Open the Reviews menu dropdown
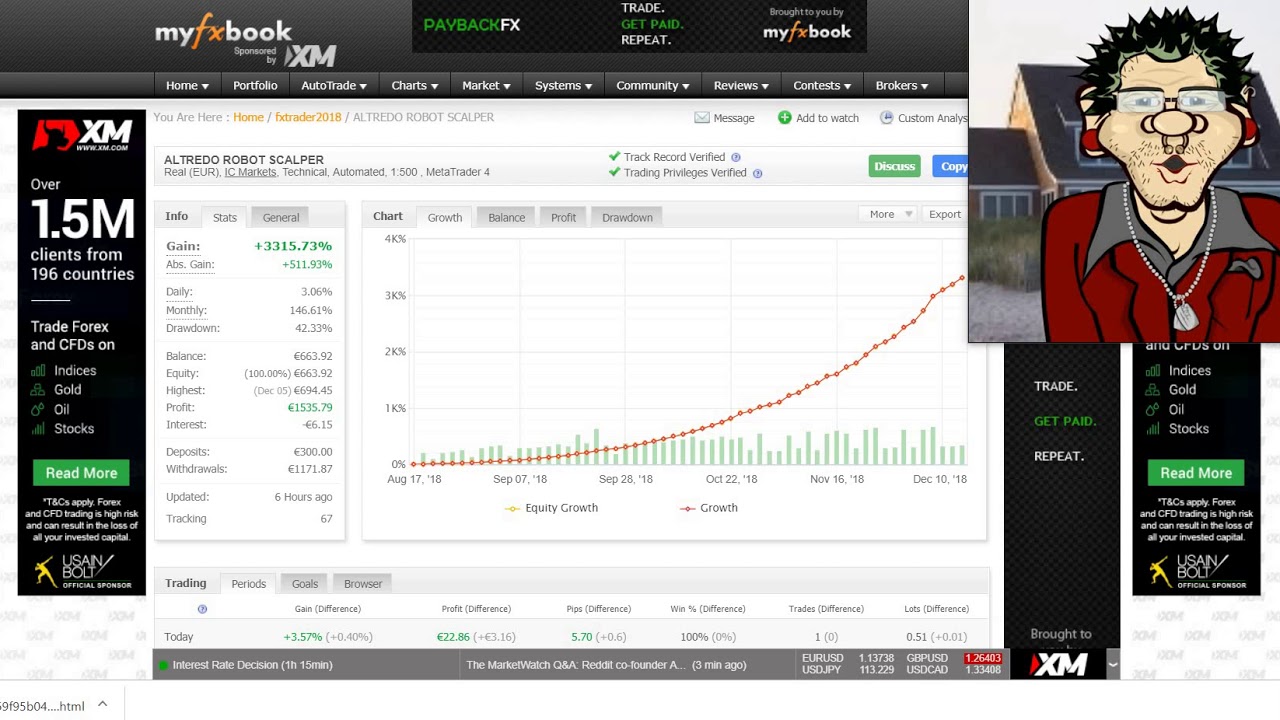 click(x=741, y=86)
